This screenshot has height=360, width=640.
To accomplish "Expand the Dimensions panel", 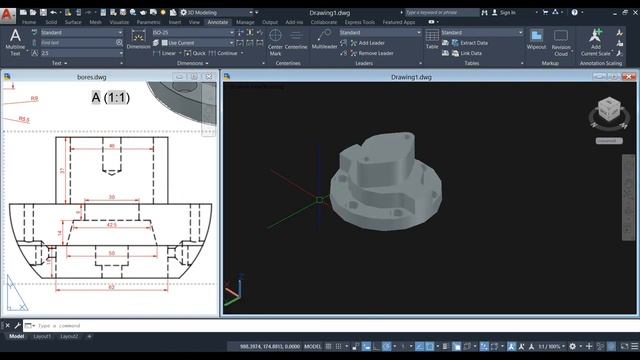I will tap(193, 63).
